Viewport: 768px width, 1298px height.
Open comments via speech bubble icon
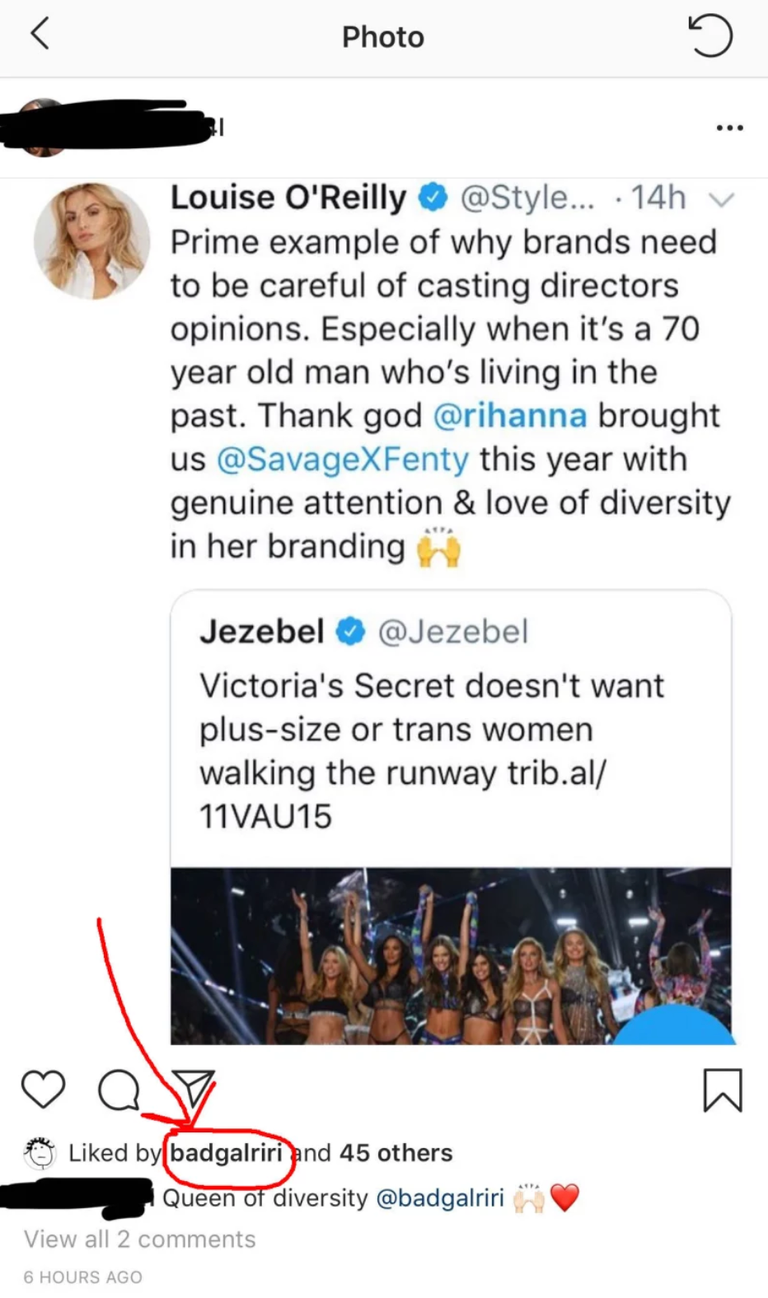119,1090
